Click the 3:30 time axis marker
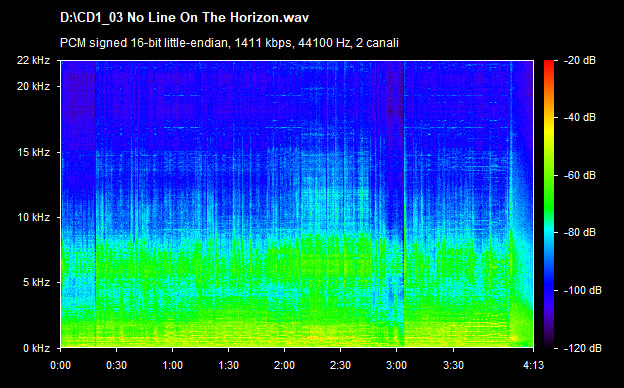The width and height of the screenshot is (624, 388). [x=453, y=365]
